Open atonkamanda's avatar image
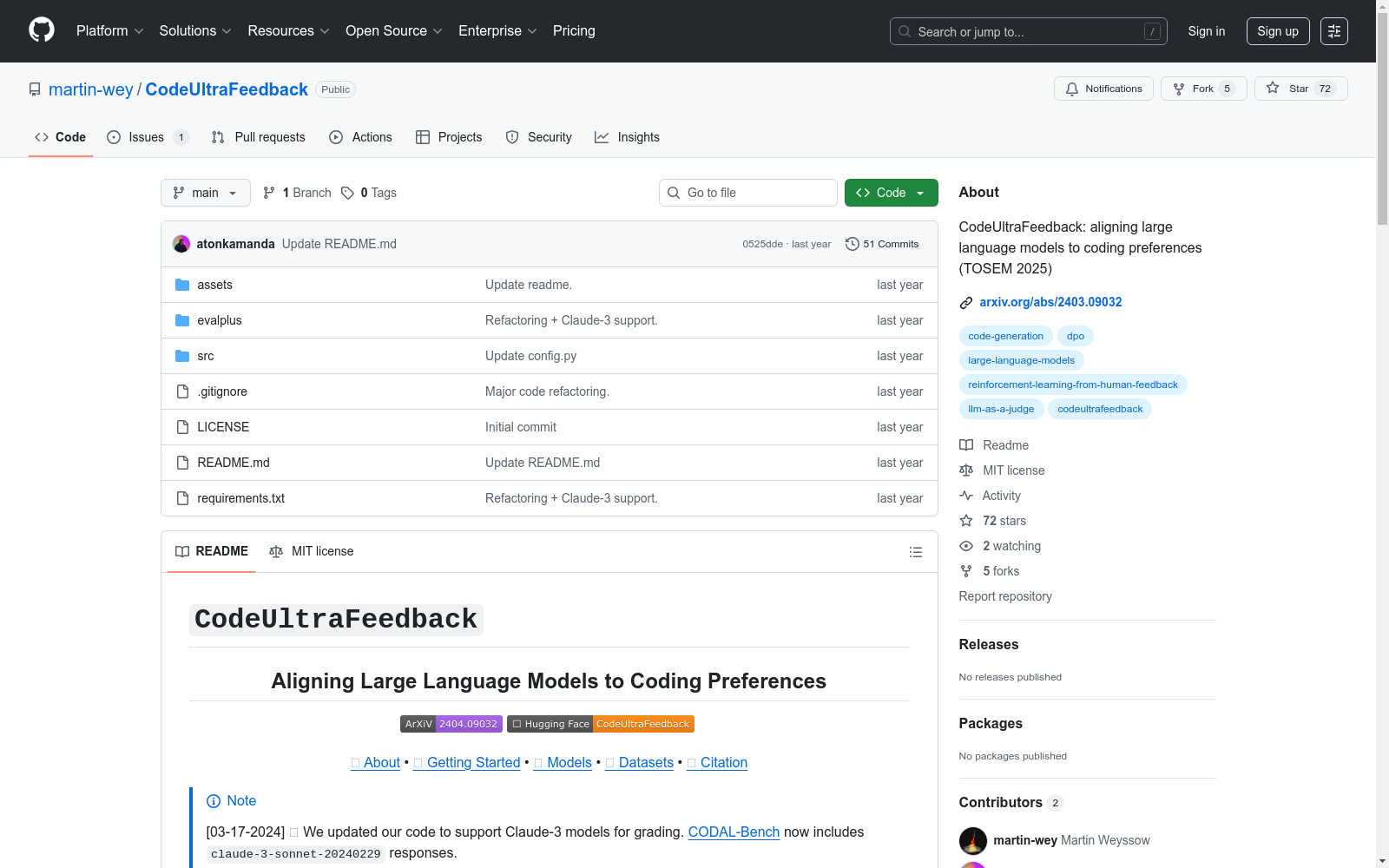 tap(181, 244)
